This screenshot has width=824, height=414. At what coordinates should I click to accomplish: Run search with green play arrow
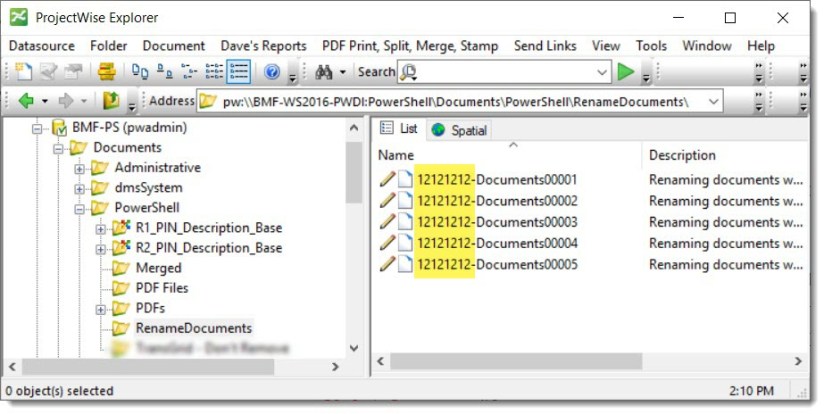[626, 72]
